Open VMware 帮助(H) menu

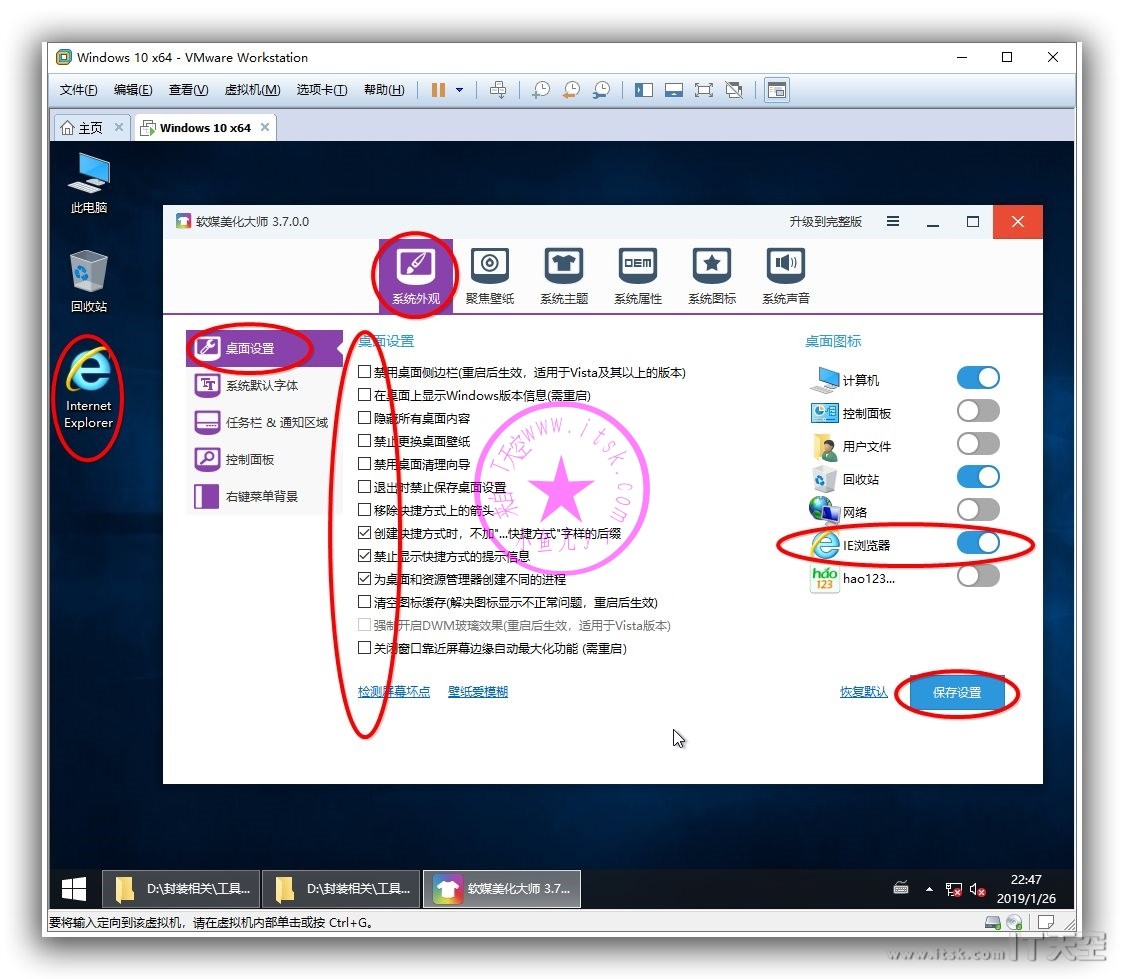pos(384,90)
